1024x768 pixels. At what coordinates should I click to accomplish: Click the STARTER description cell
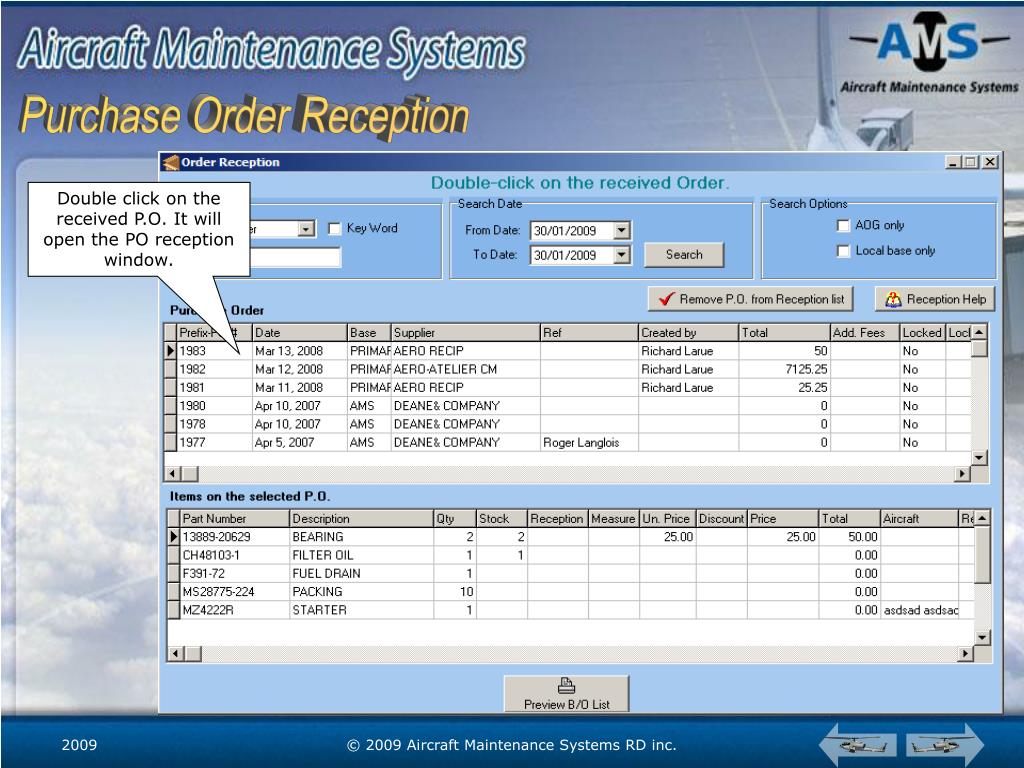[x=361, y=610]
